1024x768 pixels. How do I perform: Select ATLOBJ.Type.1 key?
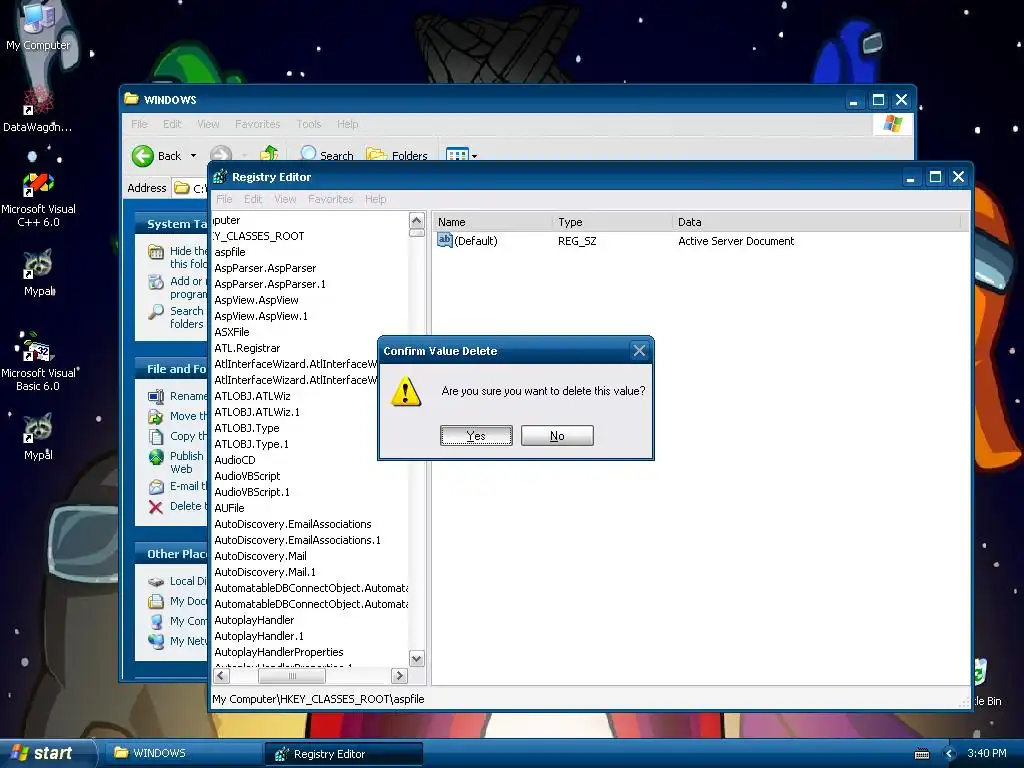(x=251, y=444)
